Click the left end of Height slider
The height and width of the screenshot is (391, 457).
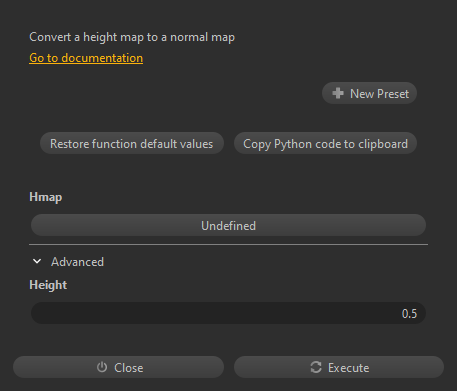37,313
